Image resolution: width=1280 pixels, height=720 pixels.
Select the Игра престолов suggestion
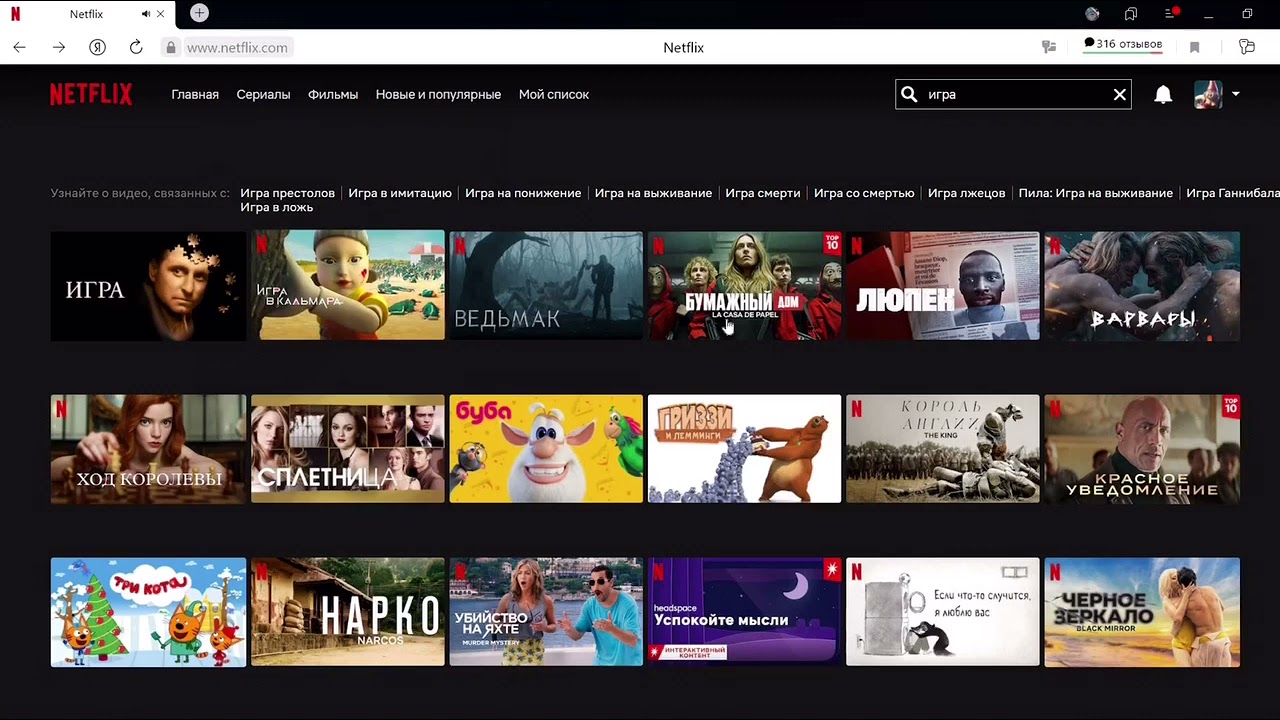(287, 193)
